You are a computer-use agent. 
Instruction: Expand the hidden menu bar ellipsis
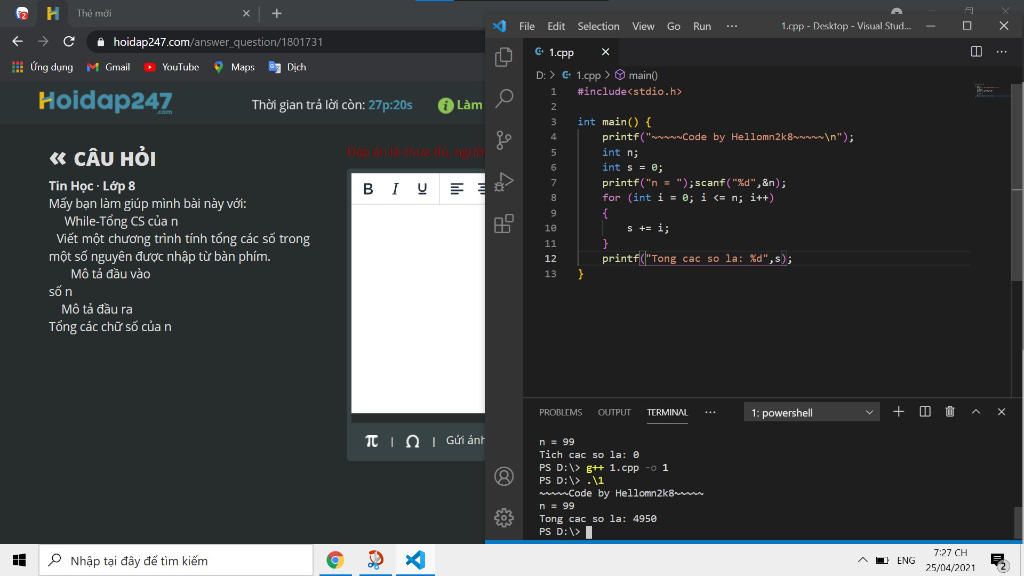[731, 26]
